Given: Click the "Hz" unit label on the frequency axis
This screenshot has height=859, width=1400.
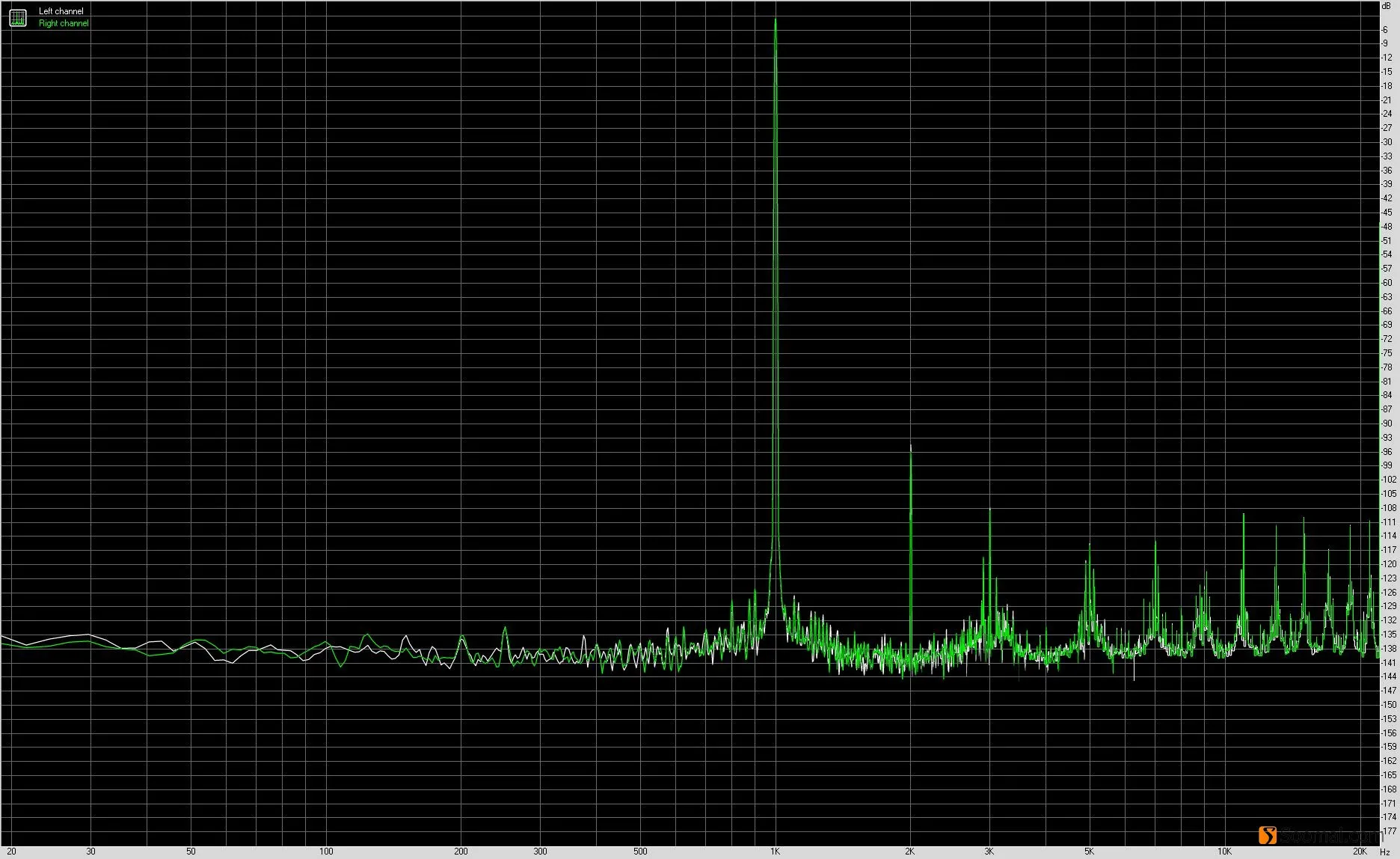Looking at the screenshot, I should (x=1387, y=852).
